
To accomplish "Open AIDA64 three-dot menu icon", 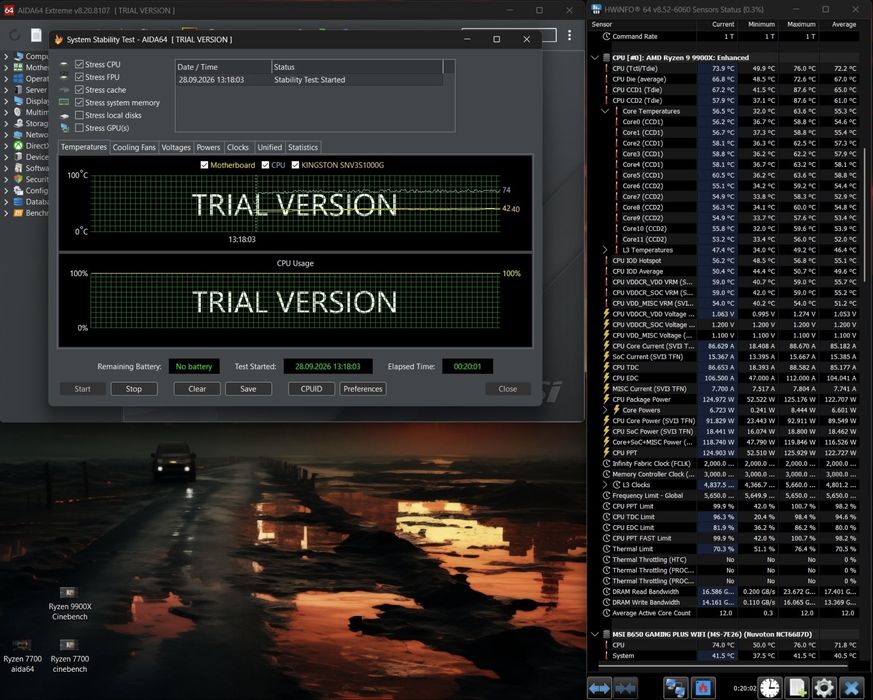I will coord(569,35).
